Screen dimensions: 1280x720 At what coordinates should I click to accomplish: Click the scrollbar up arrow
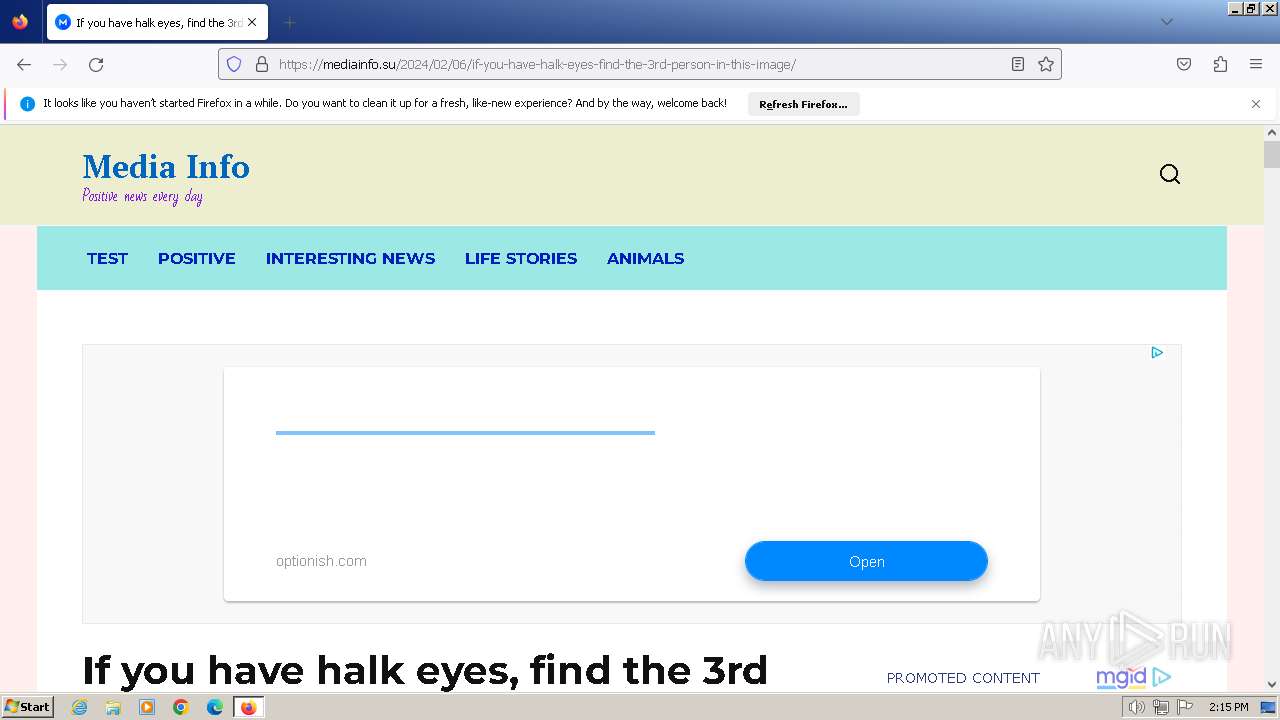(1272, 132)
